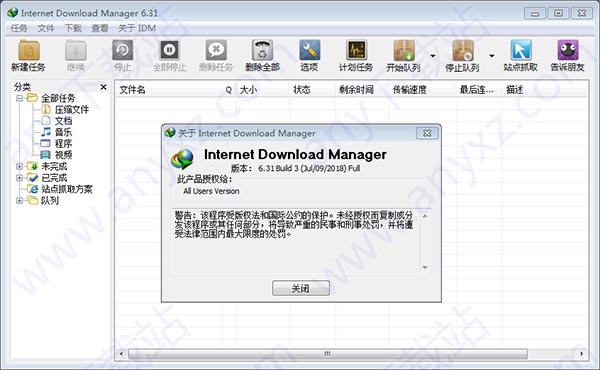Screen dimensions: 600x370
Task: Select 已完成 category
Action: pos(47,178)
